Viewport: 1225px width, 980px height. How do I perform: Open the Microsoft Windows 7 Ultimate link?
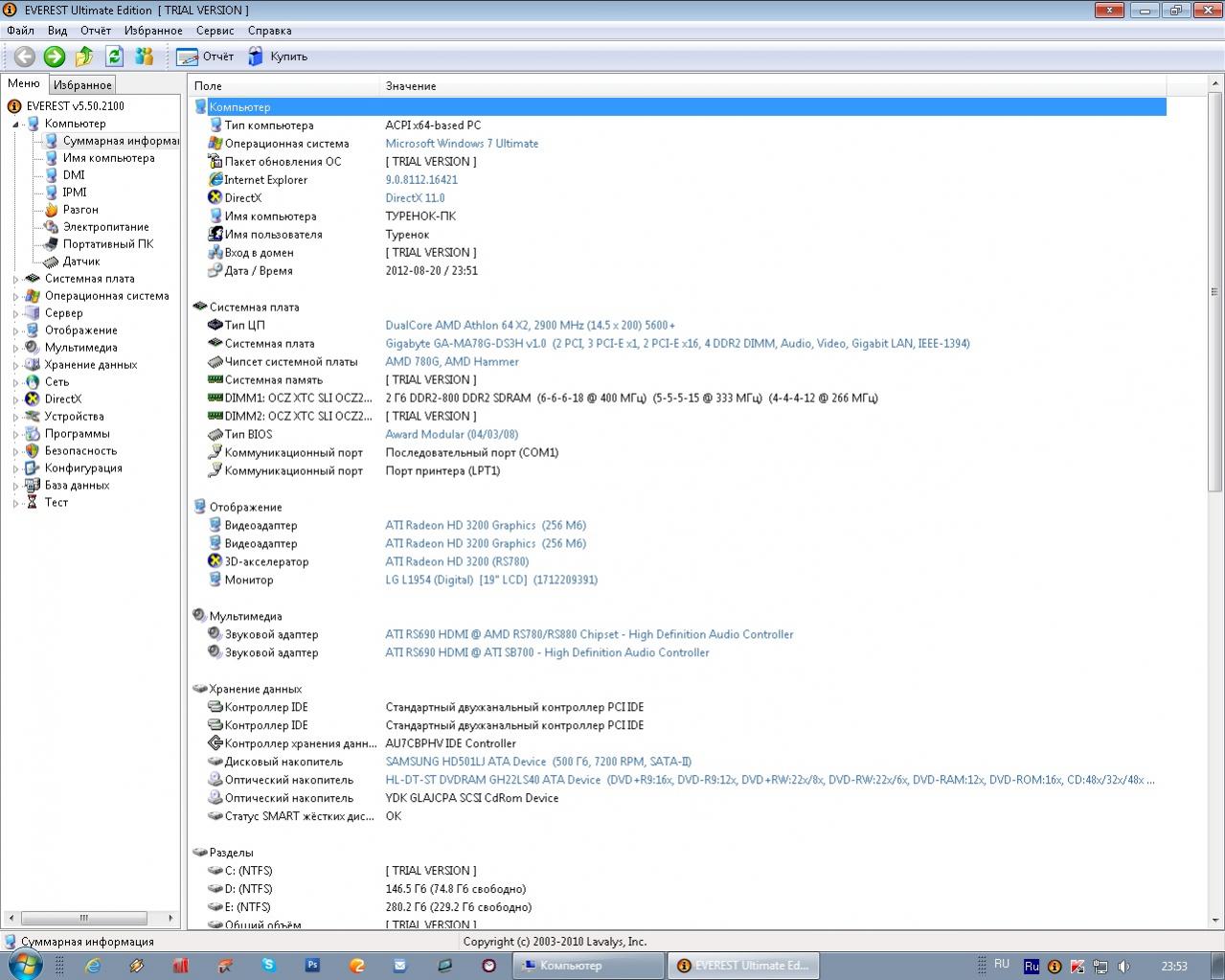(462, 144)
